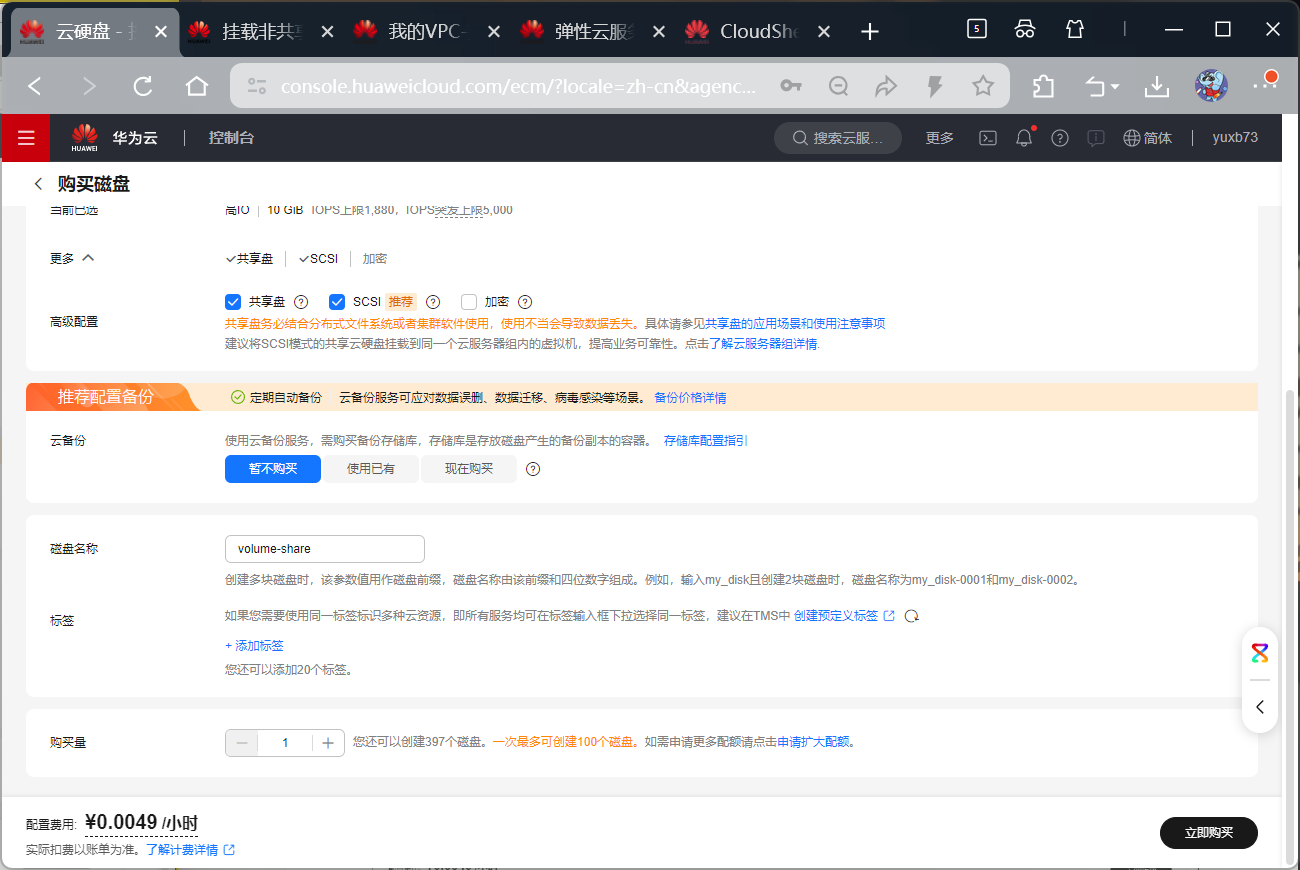
Task: Click the saved password key icon
Action: coord(791,86)
